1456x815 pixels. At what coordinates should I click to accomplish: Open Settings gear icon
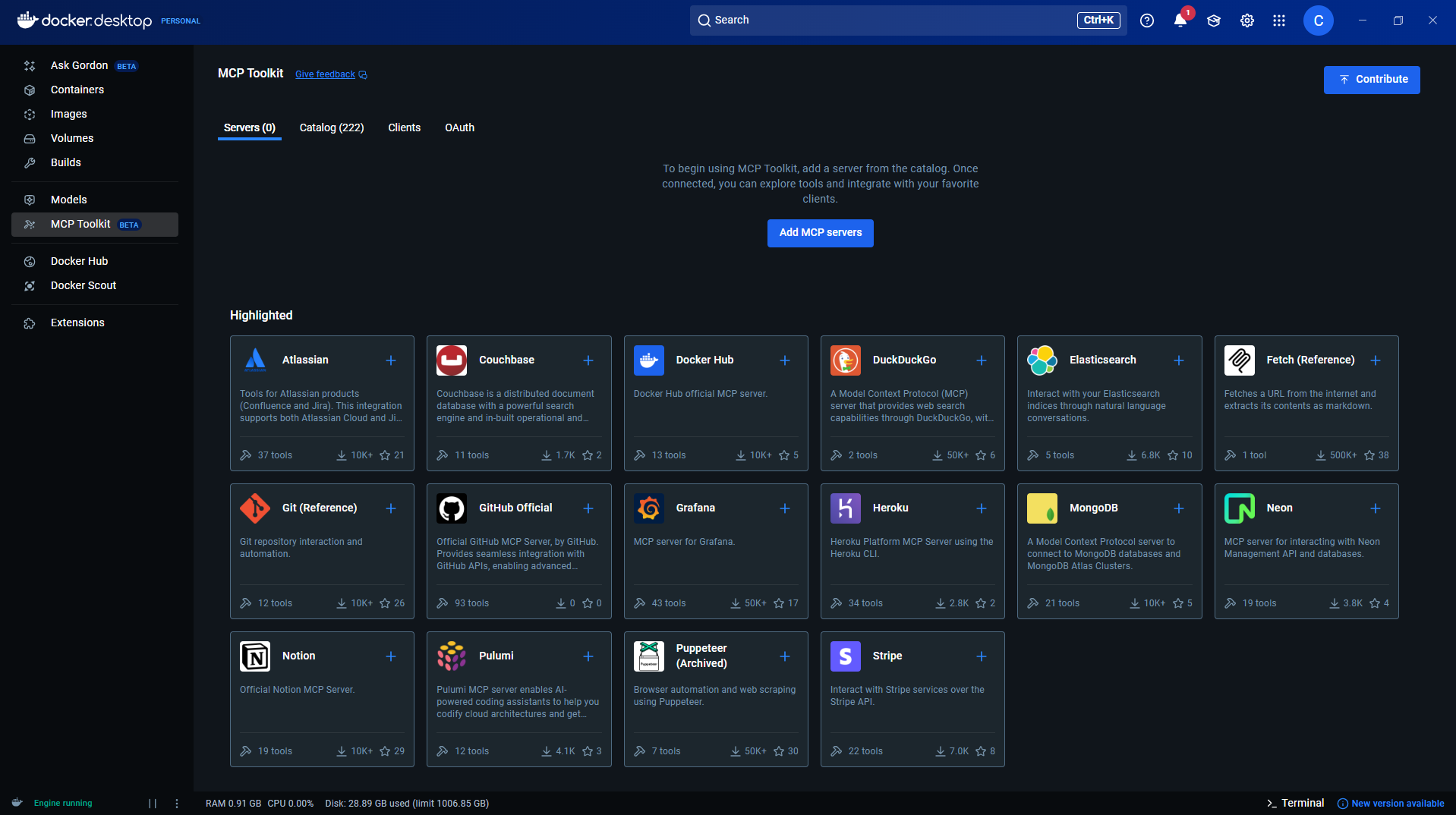1247,20
